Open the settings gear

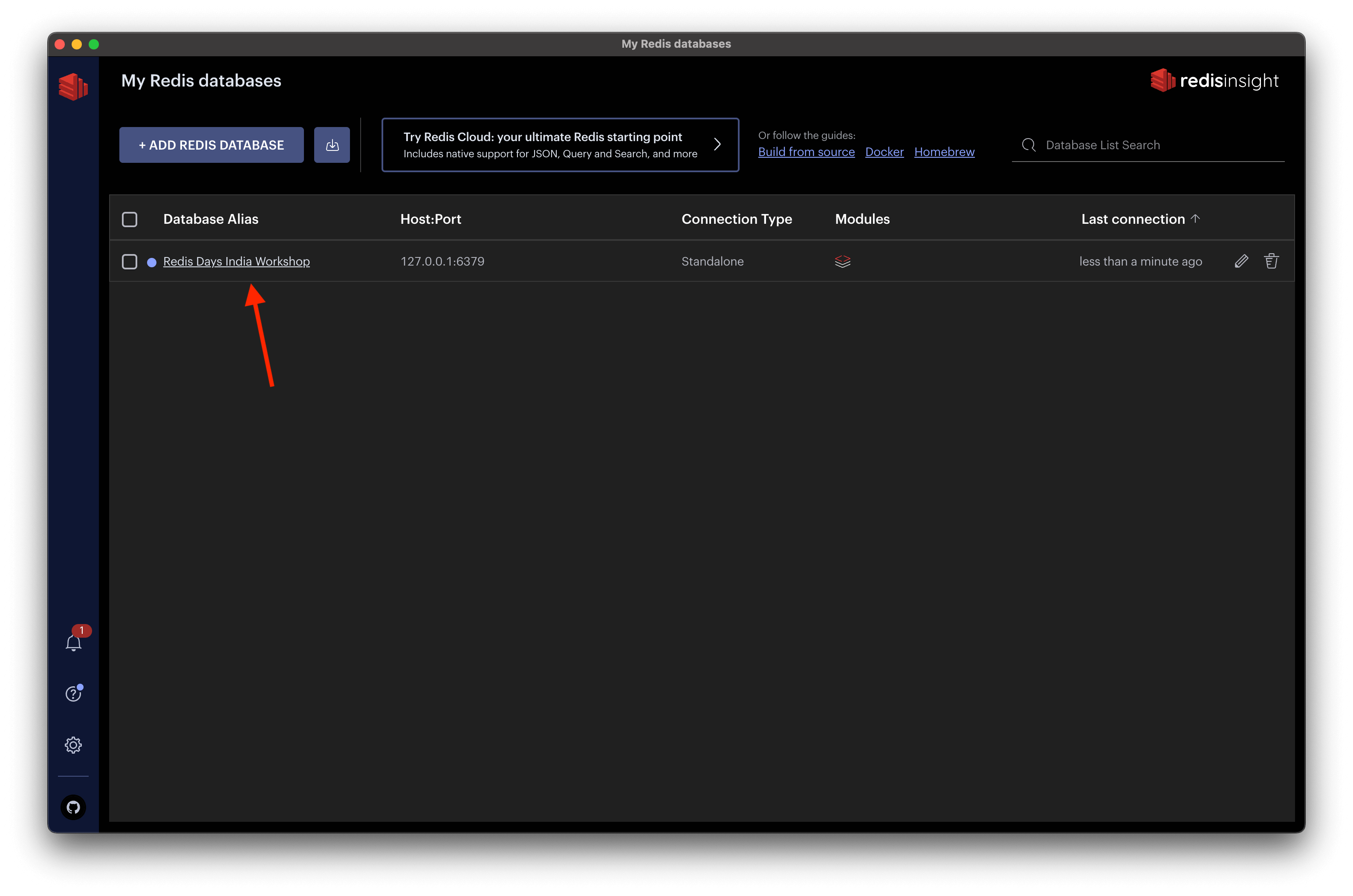(73, 745)
